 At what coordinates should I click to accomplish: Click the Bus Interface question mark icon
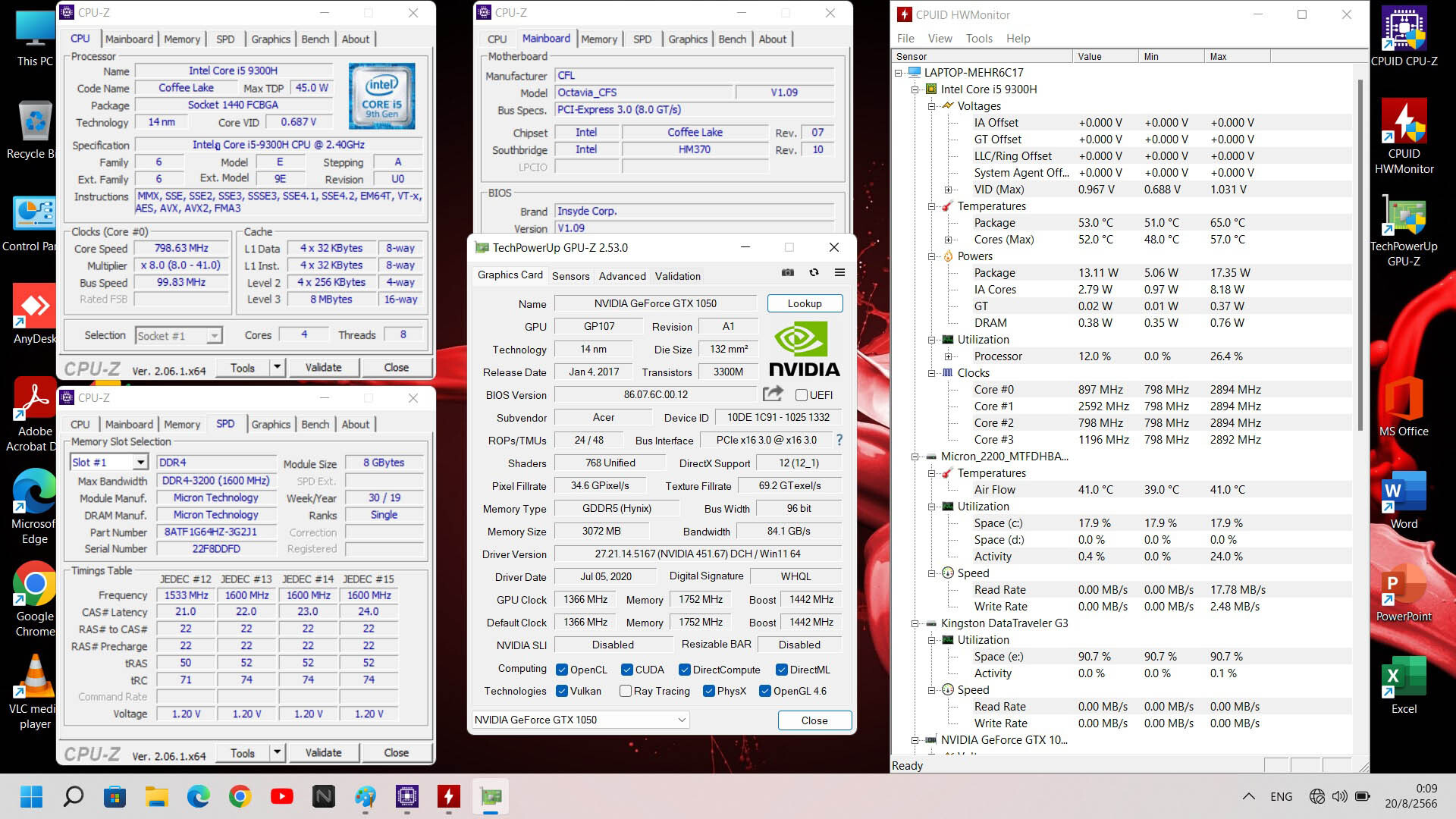839,440
